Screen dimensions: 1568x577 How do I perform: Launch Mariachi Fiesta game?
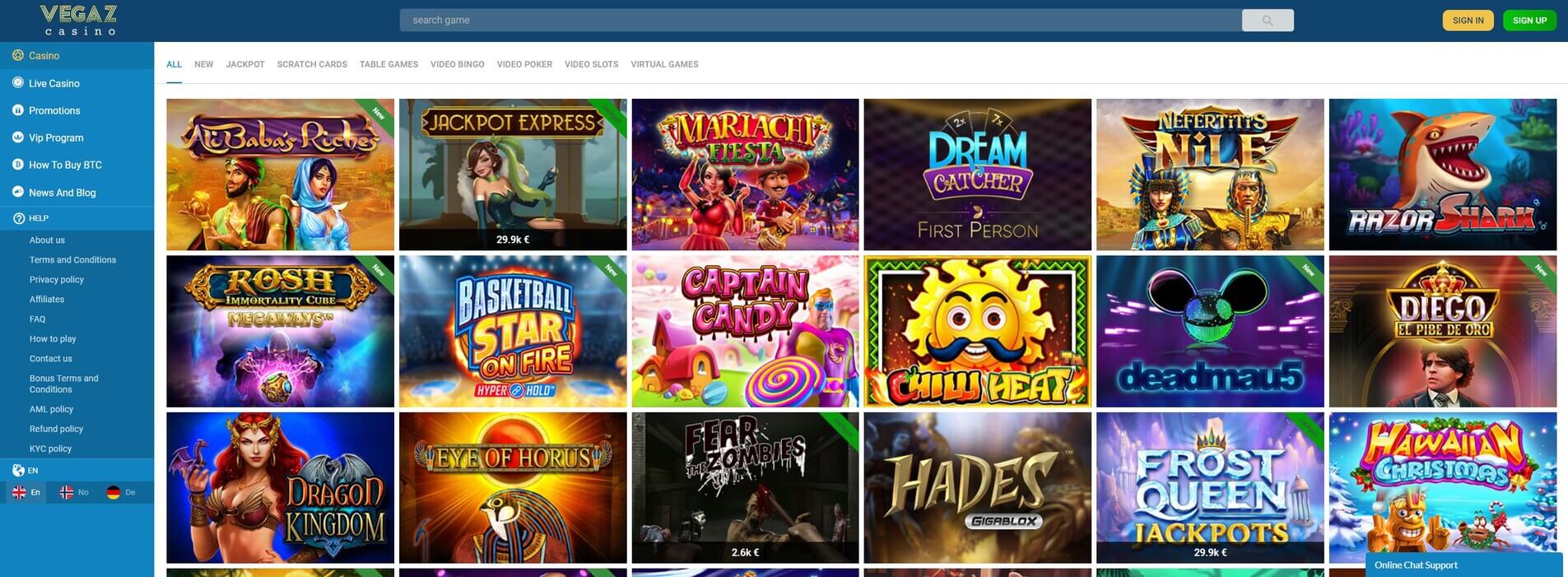[x=745, y=174]
